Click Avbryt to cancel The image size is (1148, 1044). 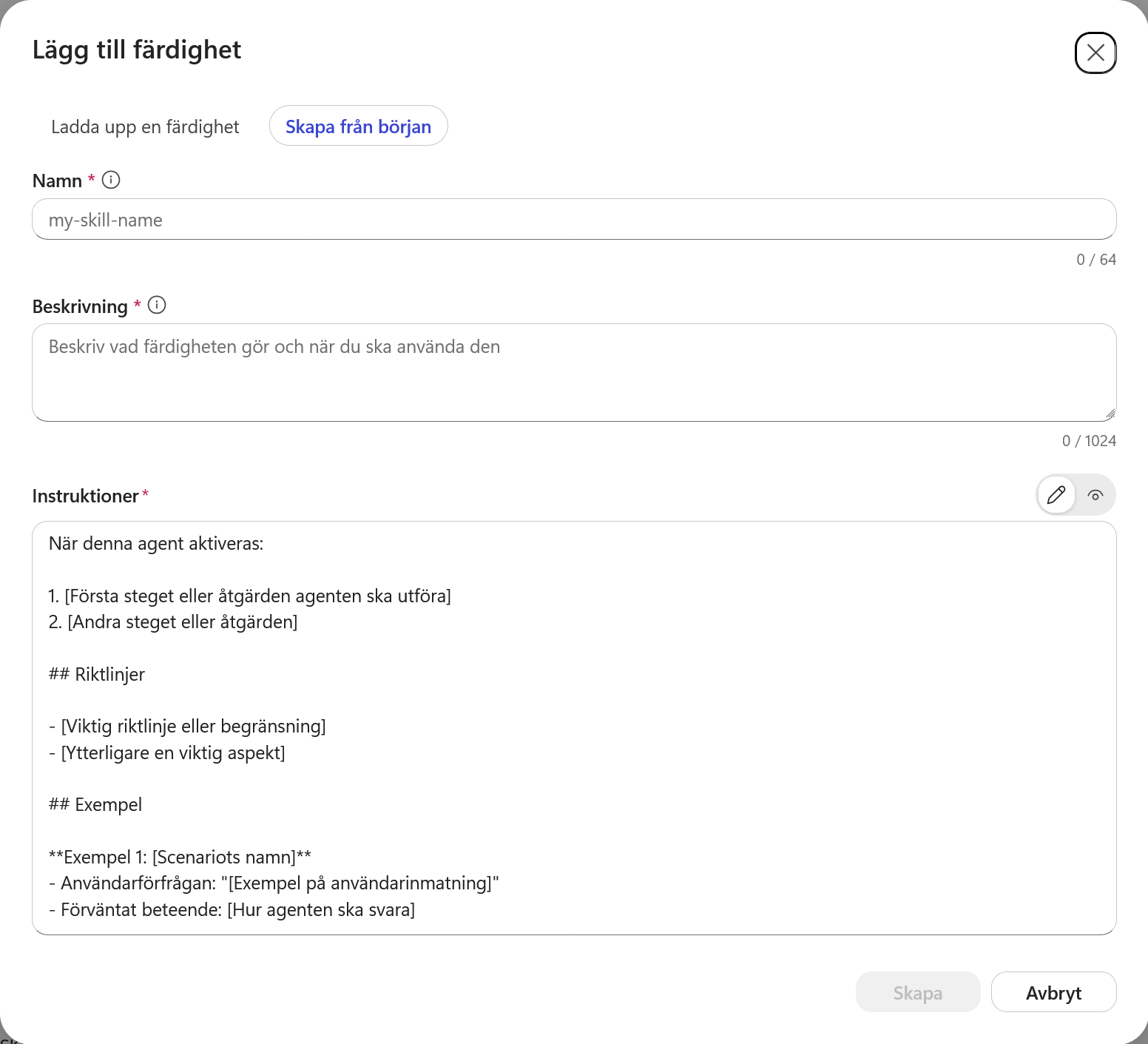(x=1053, y=992)
